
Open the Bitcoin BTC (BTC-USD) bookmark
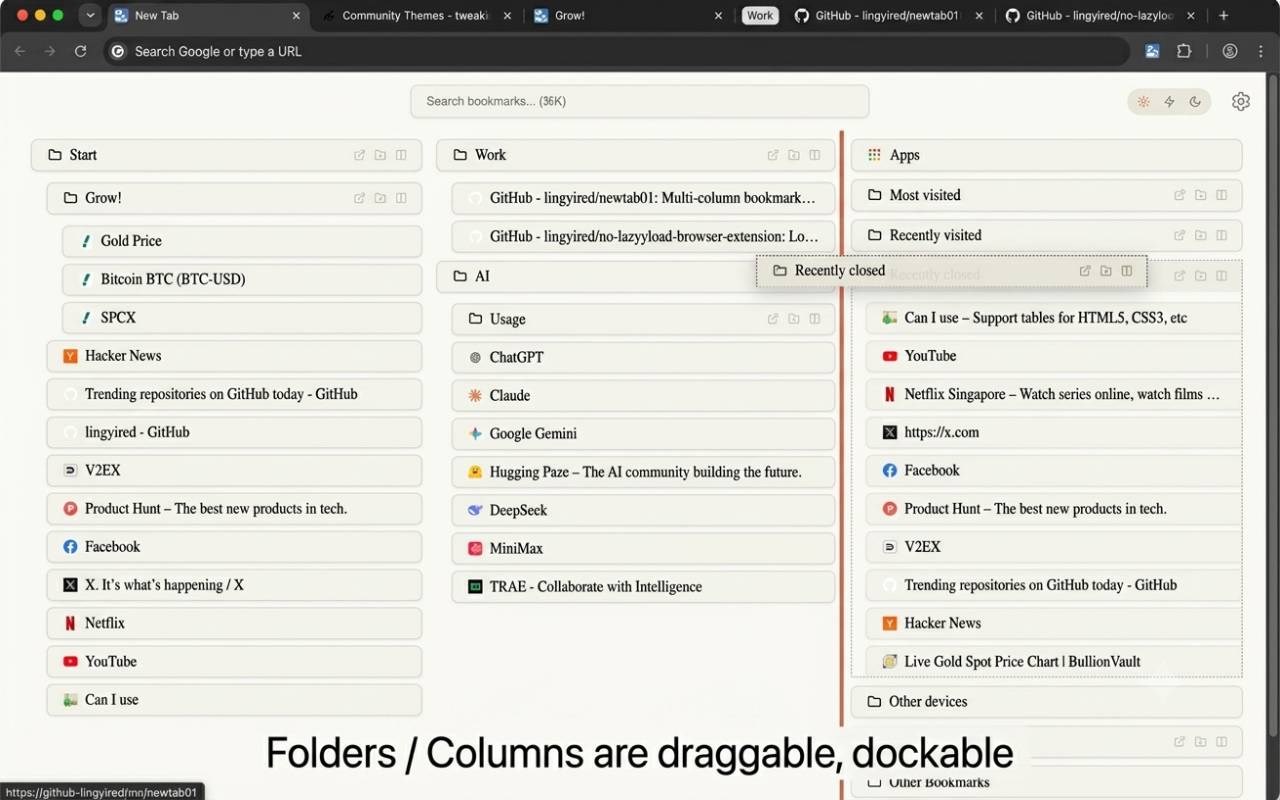[242, 279]
